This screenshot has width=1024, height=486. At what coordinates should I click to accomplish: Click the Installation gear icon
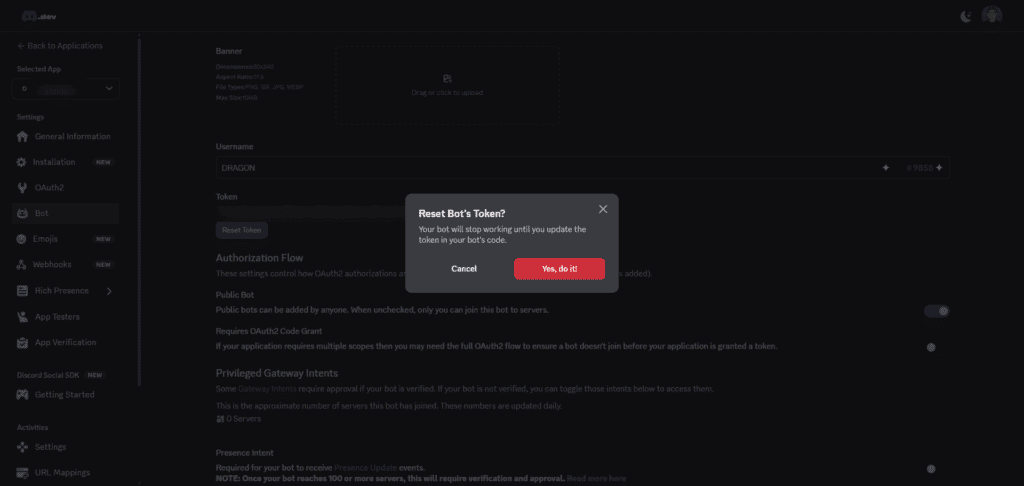pyautogui.click(x=22, y=162)
